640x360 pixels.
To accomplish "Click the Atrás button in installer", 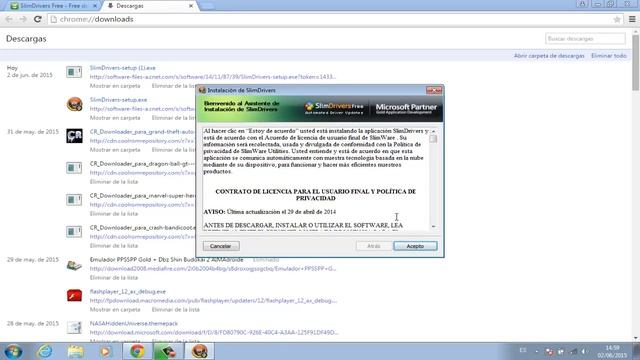I will (373, 246).
